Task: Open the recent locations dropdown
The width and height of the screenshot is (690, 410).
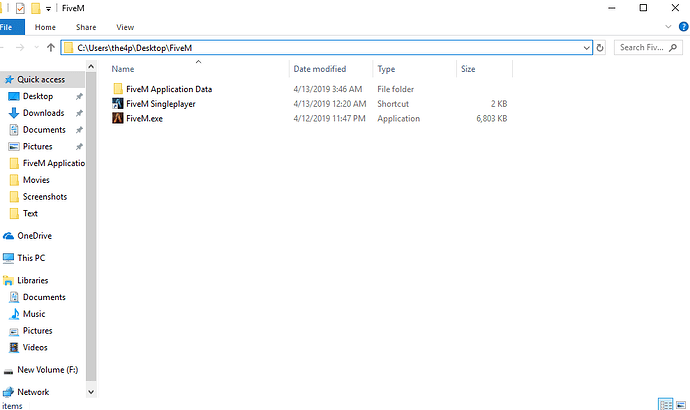Action: point(37,48)
